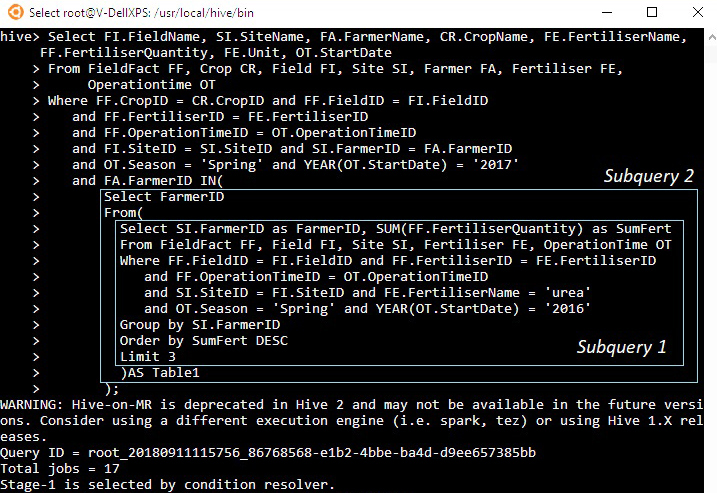Click the 'Stage-1 is selected' line

[166, 485]
